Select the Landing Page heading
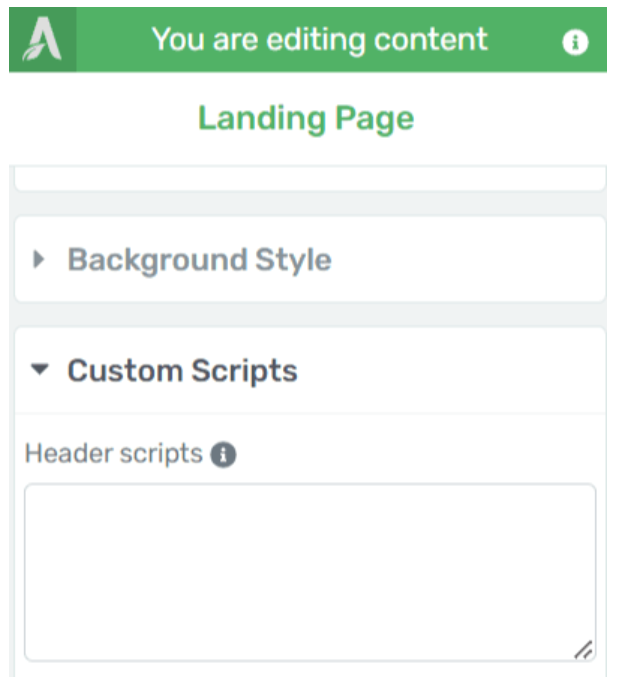The height and width of the screenshot is (677, 618). point(305,118)
